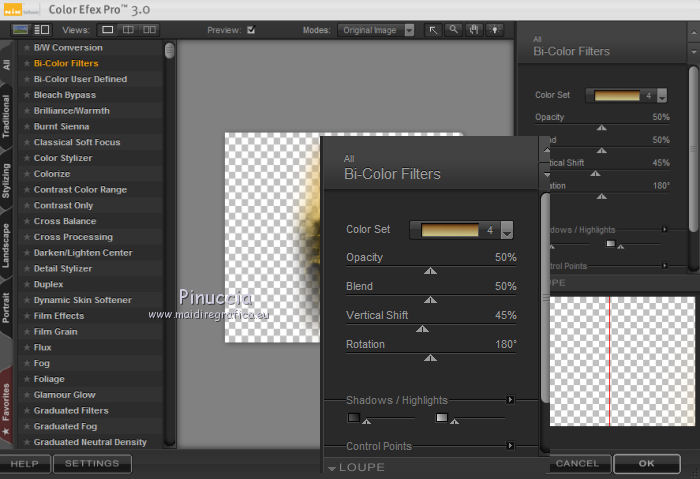Select the Graduated Neutral Density filter
Image resolution: width=700 pixels, height=479 pixels.
90,442
